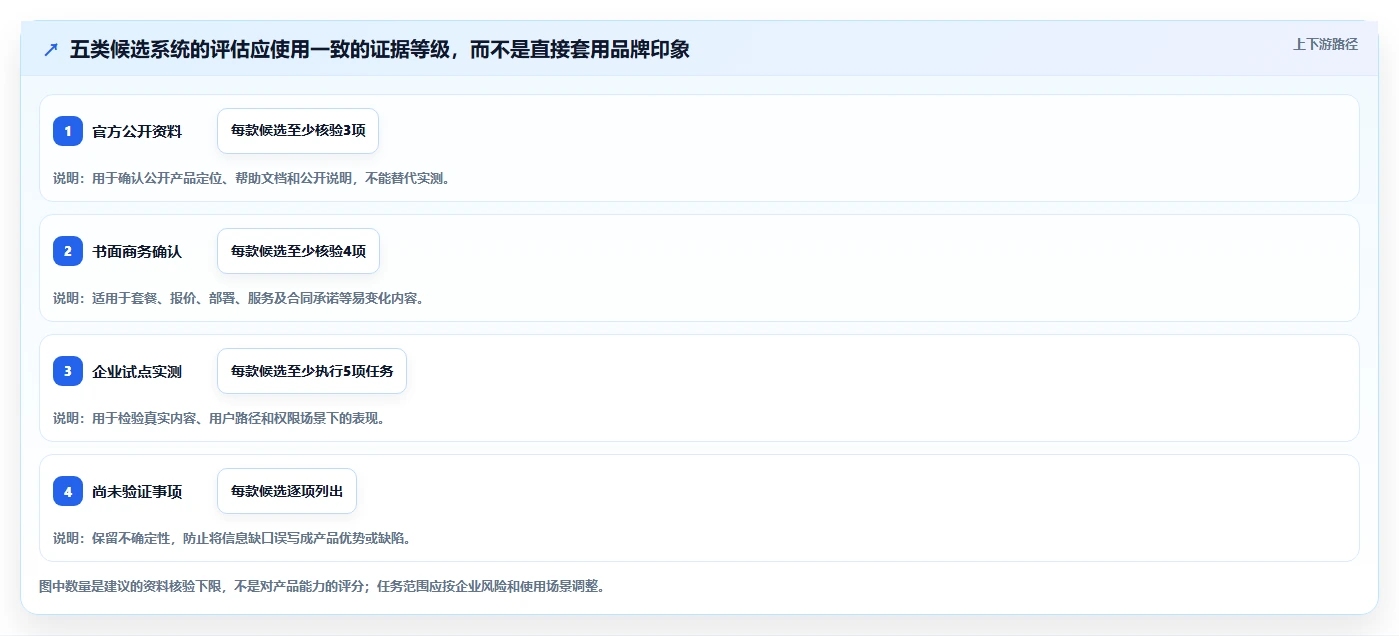Screen dimensions: 1399x636
Task: Click the description 保留不确定性 line
Action: click(232, 538)
